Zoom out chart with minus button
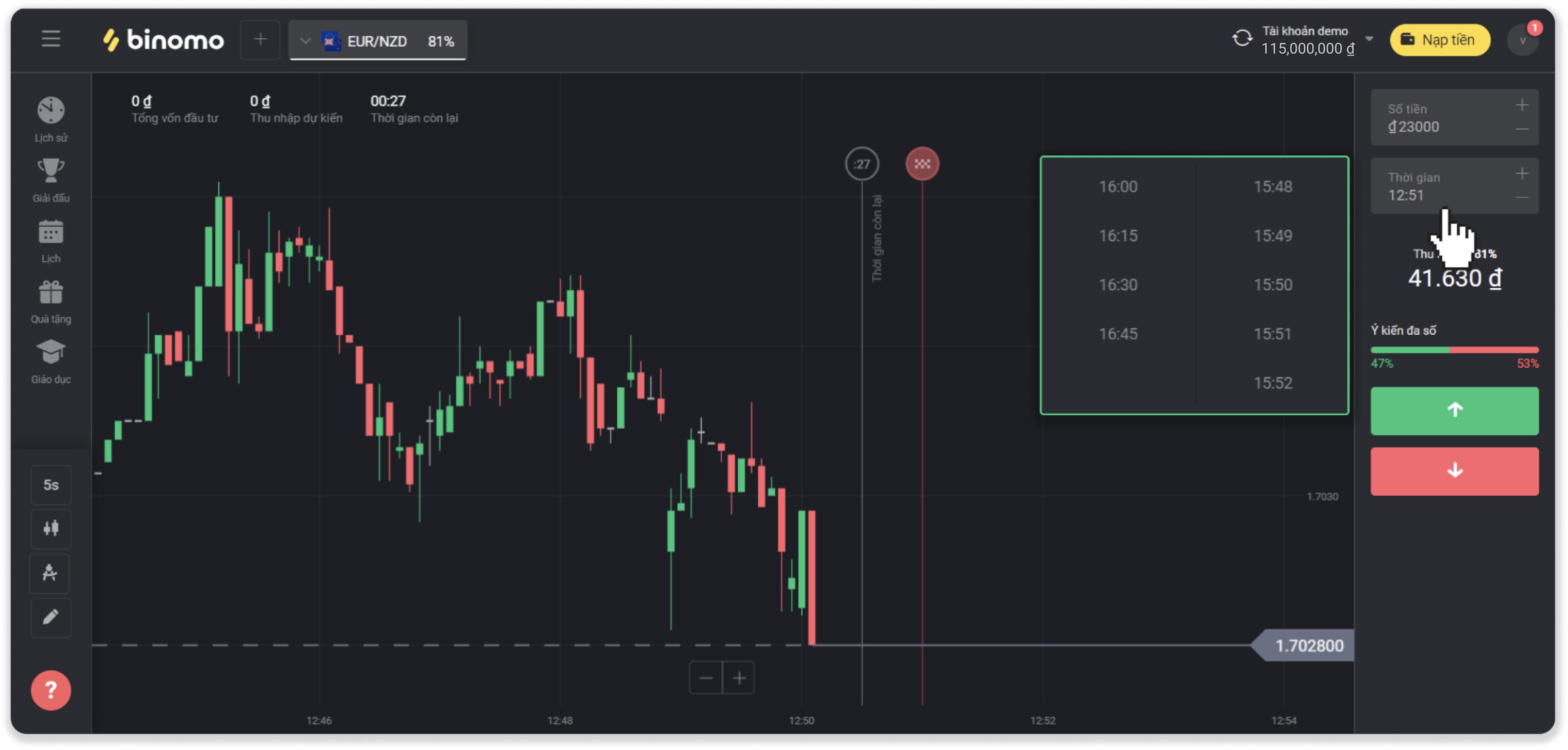Viewport: 1568px width, 750px height. (x=706, y=678)
